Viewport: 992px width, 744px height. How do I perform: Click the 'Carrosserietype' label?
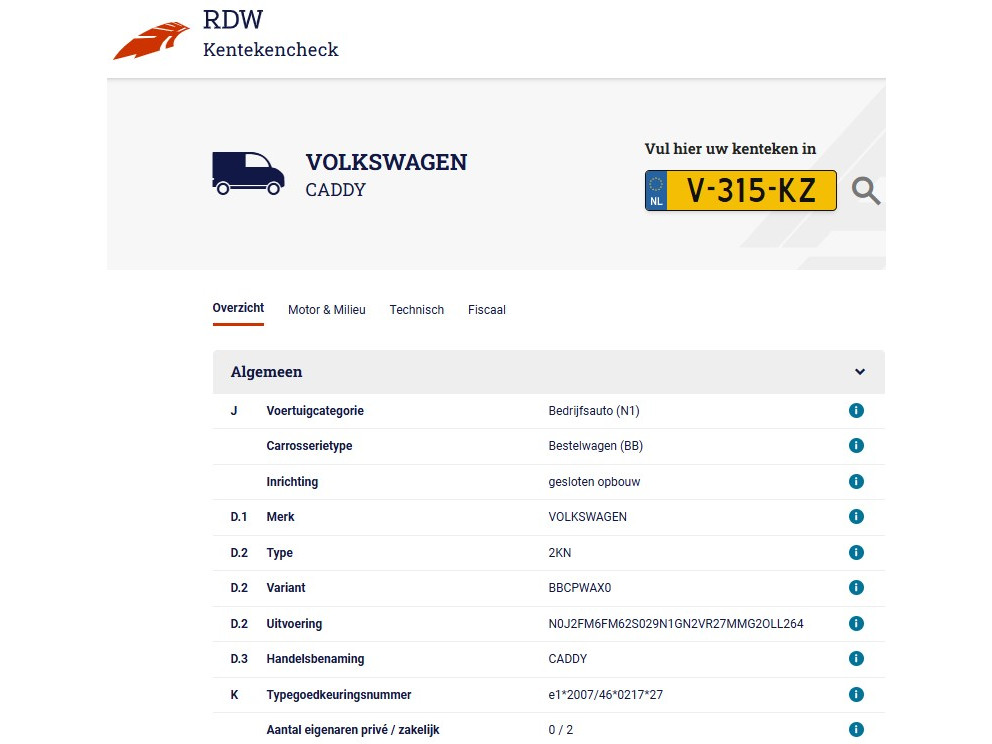coord(309,446)
